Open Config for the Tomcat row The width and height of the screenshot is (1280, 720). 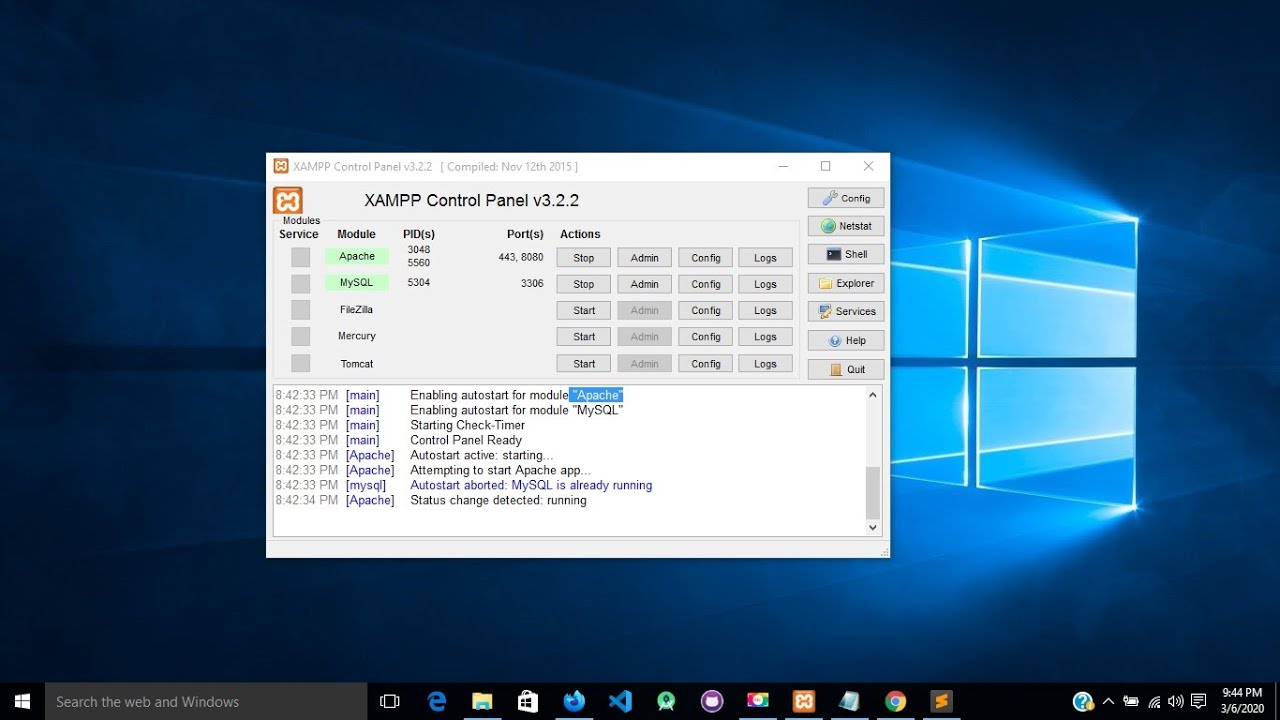(x=706, y=364)
